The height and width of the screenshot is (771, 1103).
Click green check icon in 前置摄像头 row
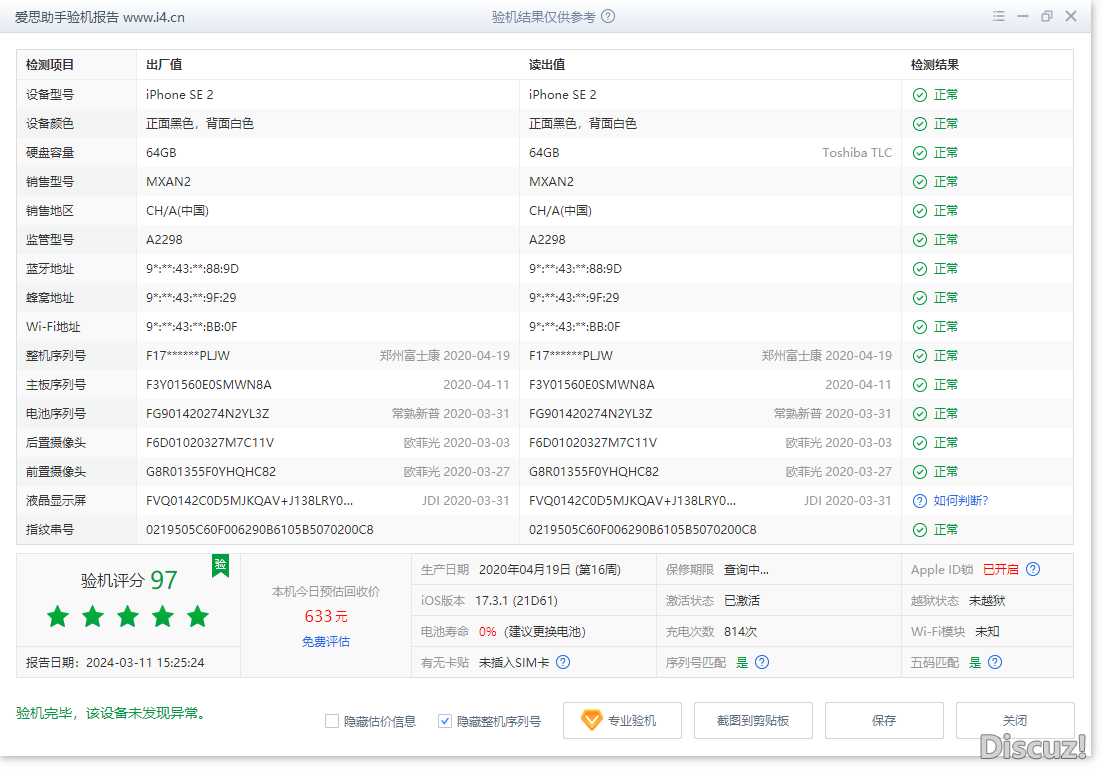919,472
